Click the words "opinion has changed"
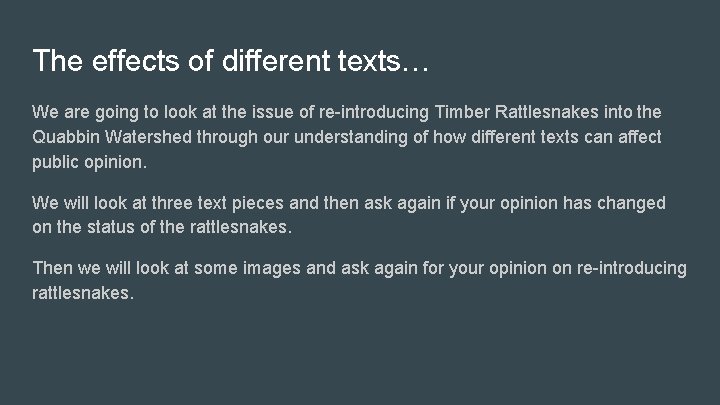Viewport: 720px width, 405px height. pyautogui.click(x=583, y=203)
